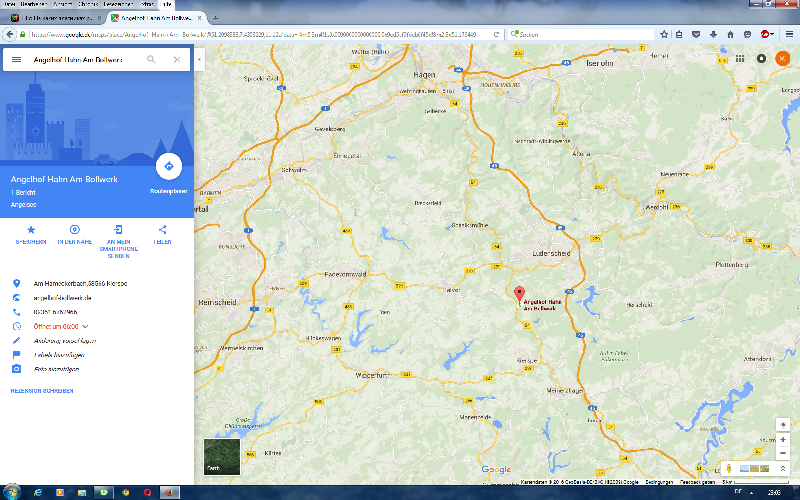Click the In der Nähe nearby icon
Image resolution: width=800 pixels, height=500 pixels.
pos(74,230)
